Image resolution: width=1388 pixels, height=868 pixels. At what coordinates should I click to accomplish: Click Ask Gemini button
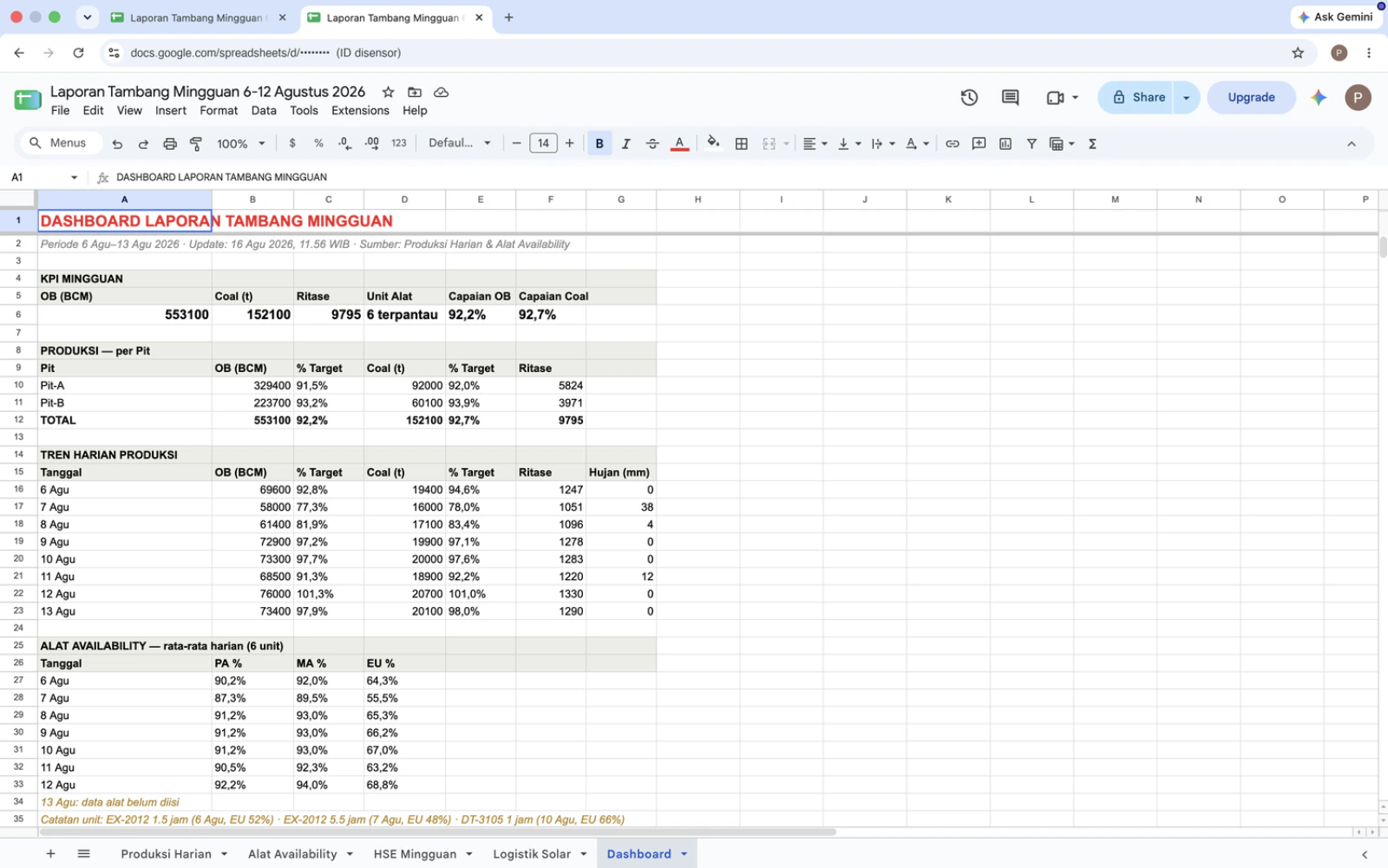tap(1336, 16)
